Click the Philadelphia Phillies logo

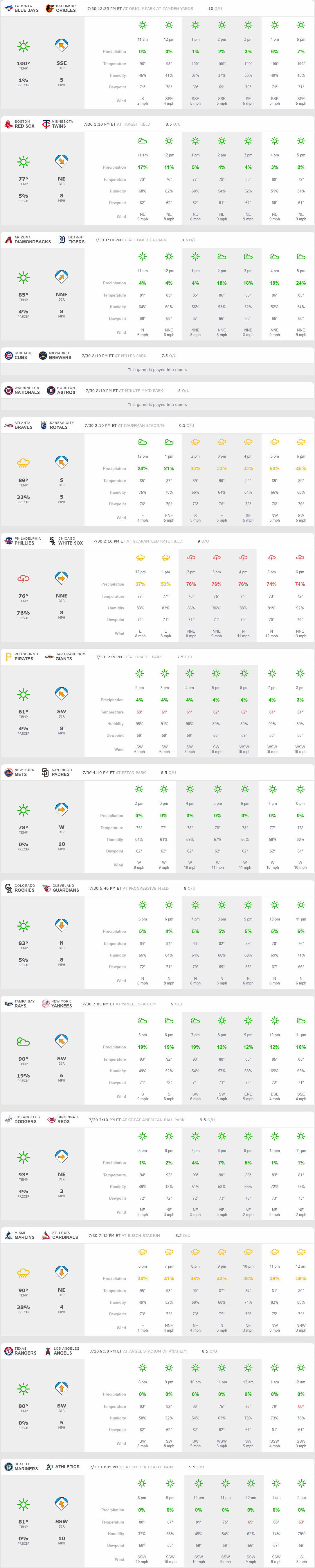[8, 541]
